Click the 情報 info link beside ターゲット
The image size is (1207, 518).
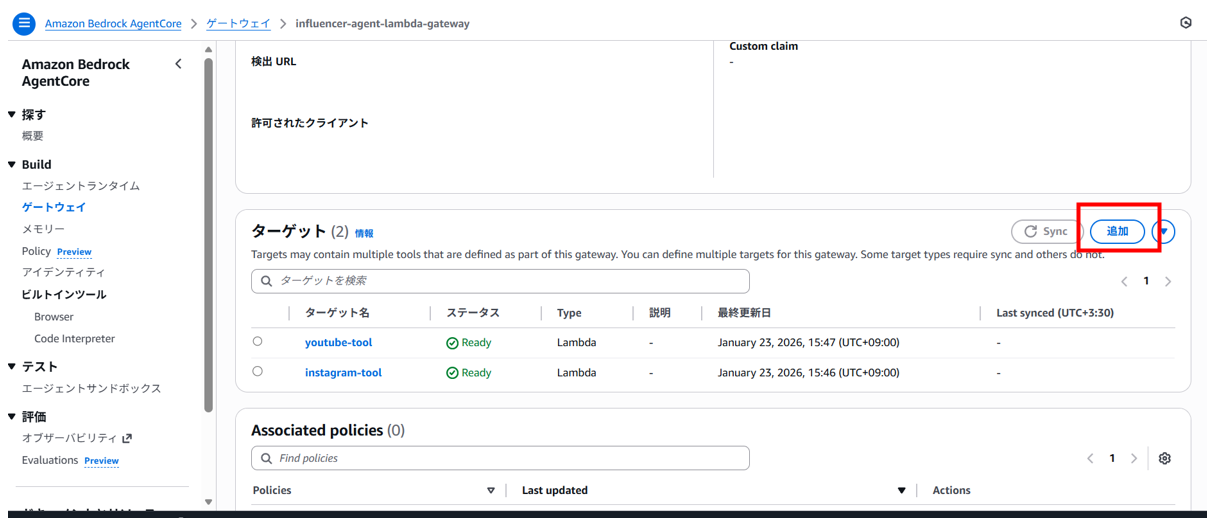pos(364,233)
